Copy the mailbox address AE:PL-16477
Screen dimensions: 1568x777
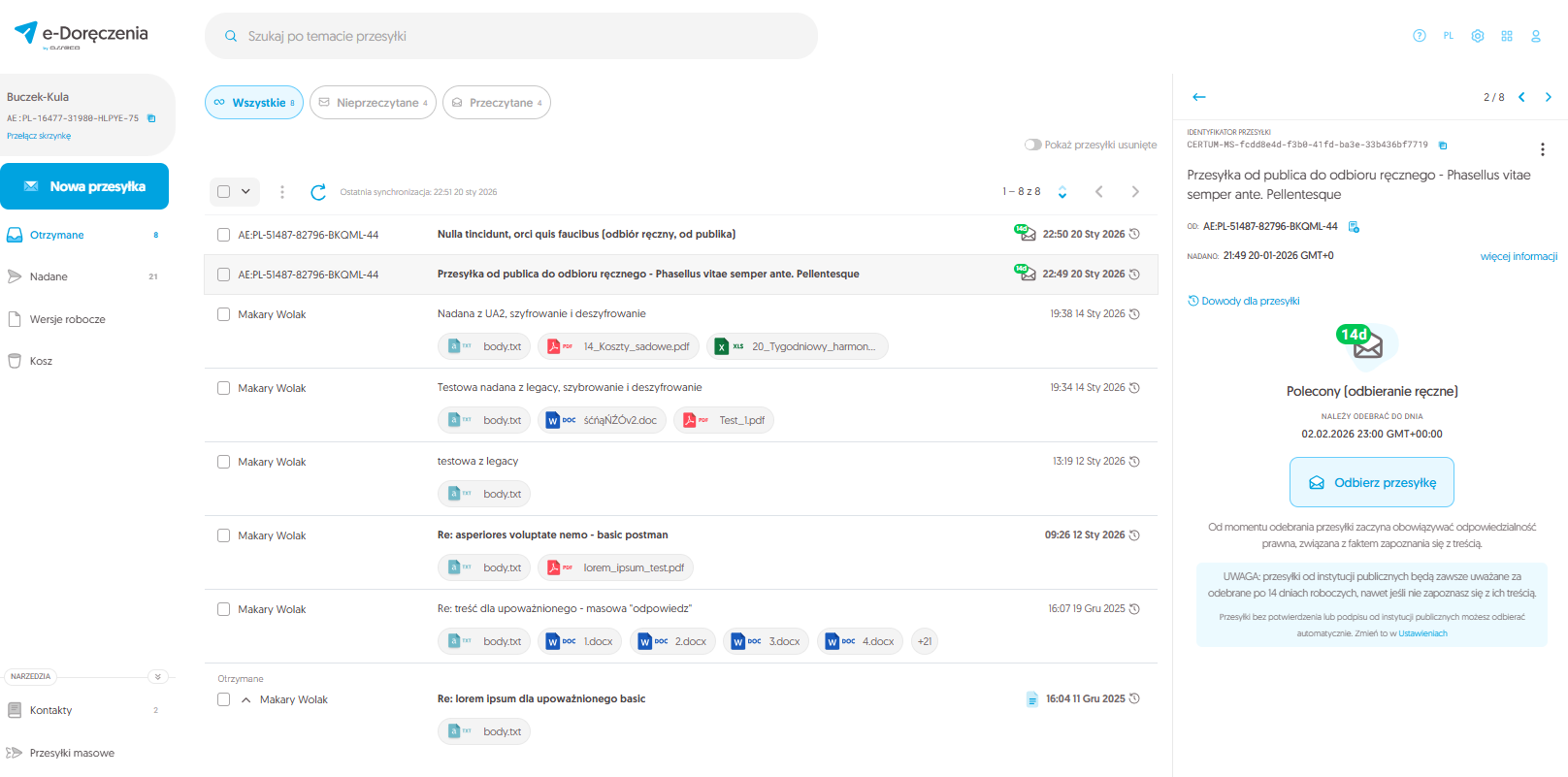tap(151, 118)
